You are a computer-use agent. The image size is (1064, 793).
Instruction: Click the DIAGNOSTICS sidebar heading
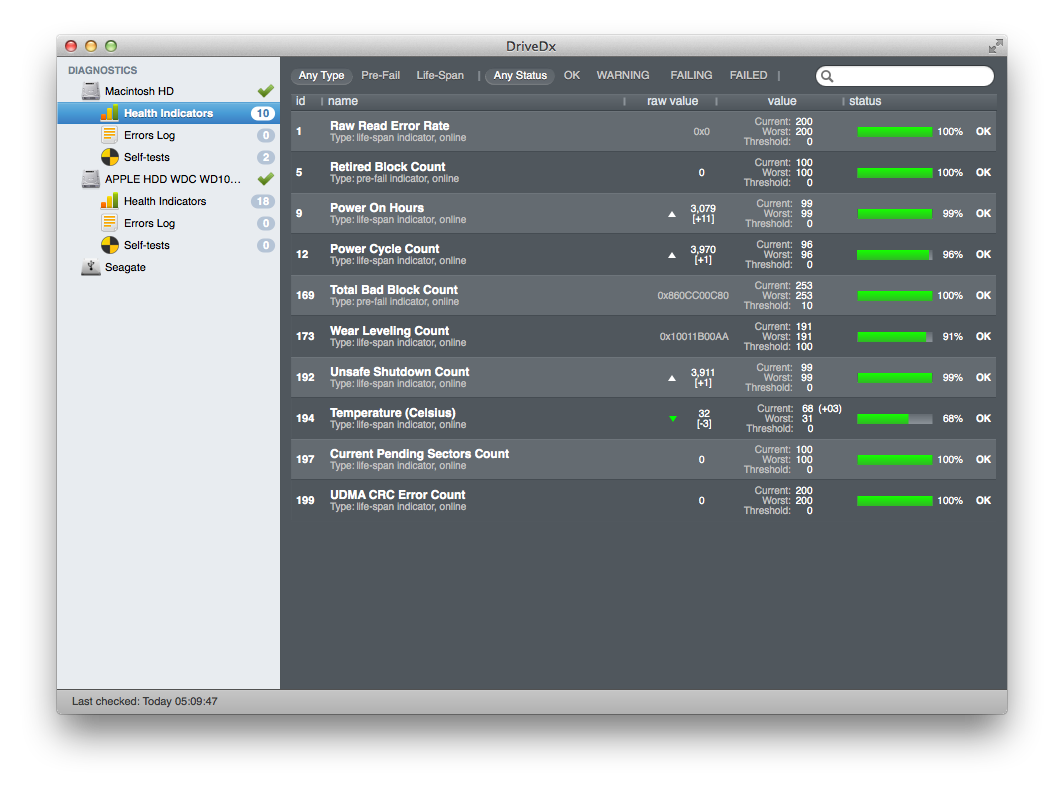tap(102, 71)
